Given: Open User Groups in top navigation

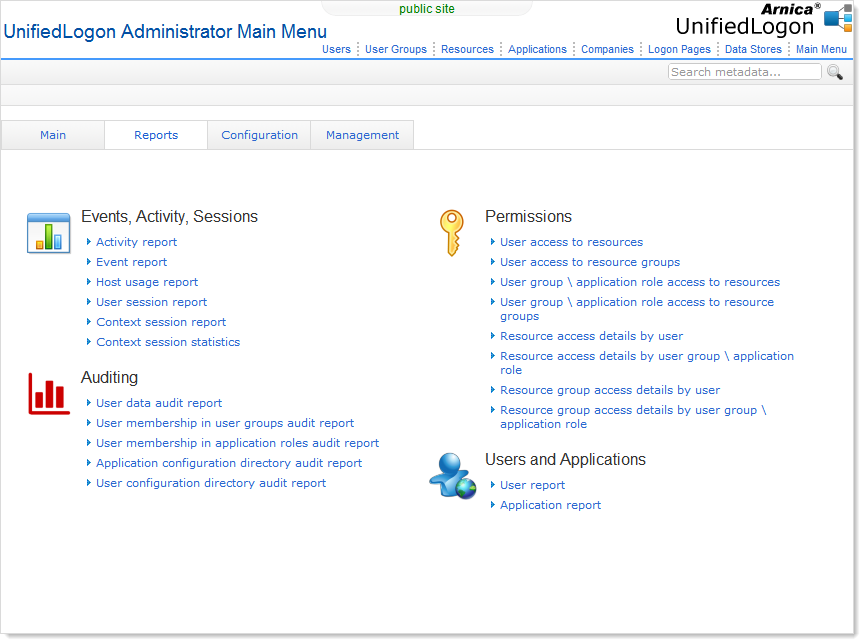Looking at the screenshot, I should coord(395,49).
